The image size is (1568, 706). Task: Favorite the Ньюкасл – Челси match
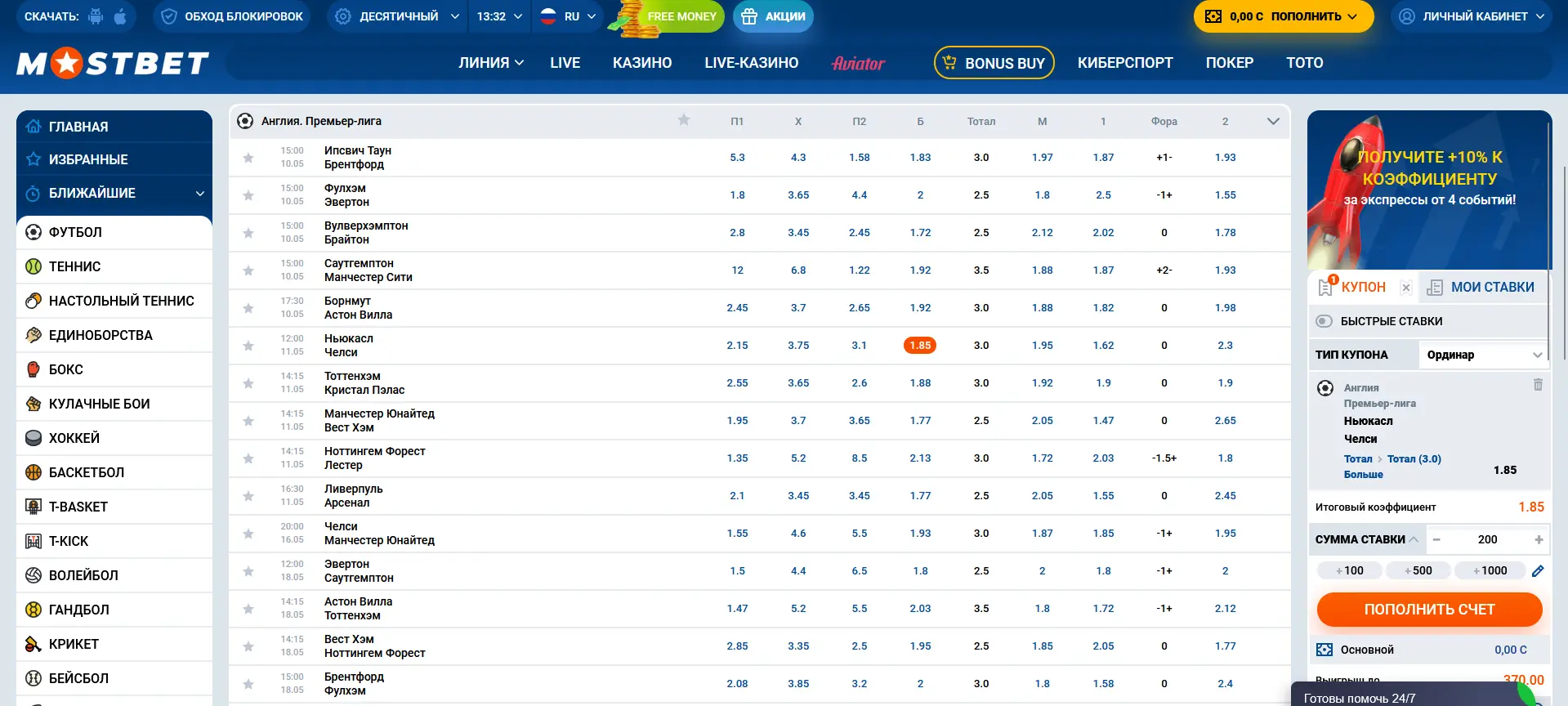[248, 346]
